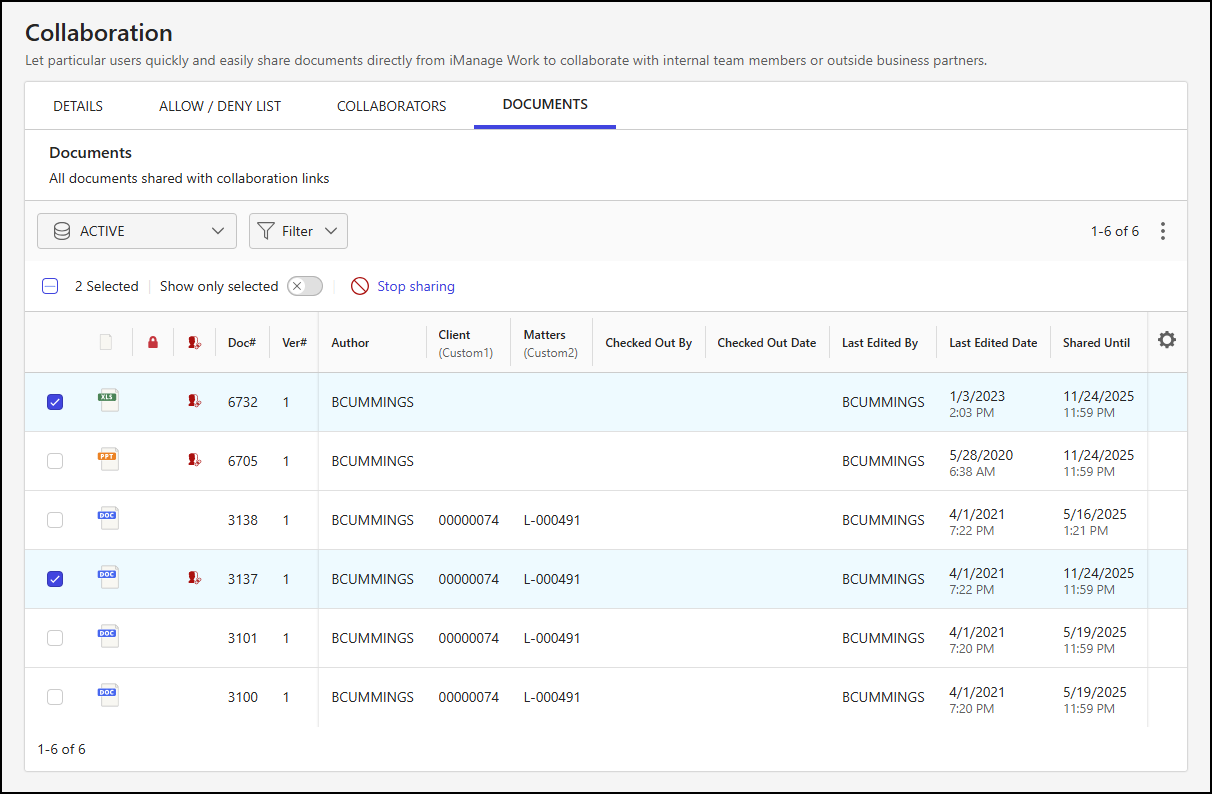Click the Stop sharing link
The height and width of the screenshot is (794, 1212).
point(415,286)
